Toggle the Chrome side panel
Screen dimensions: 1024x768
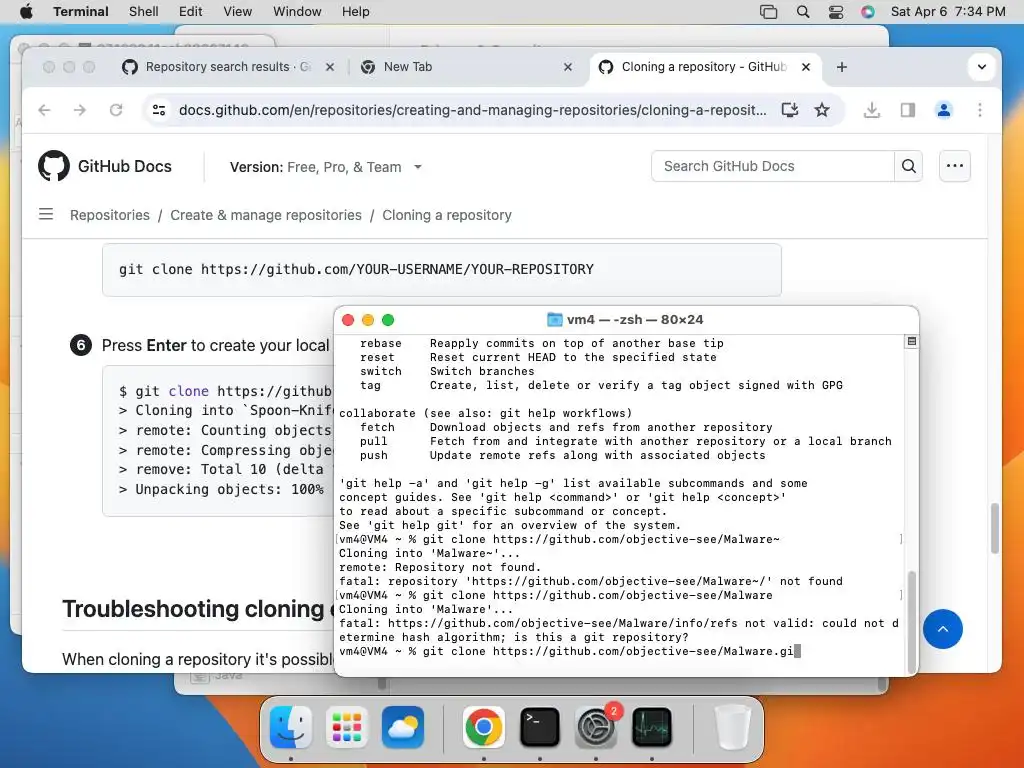[908, 110]
